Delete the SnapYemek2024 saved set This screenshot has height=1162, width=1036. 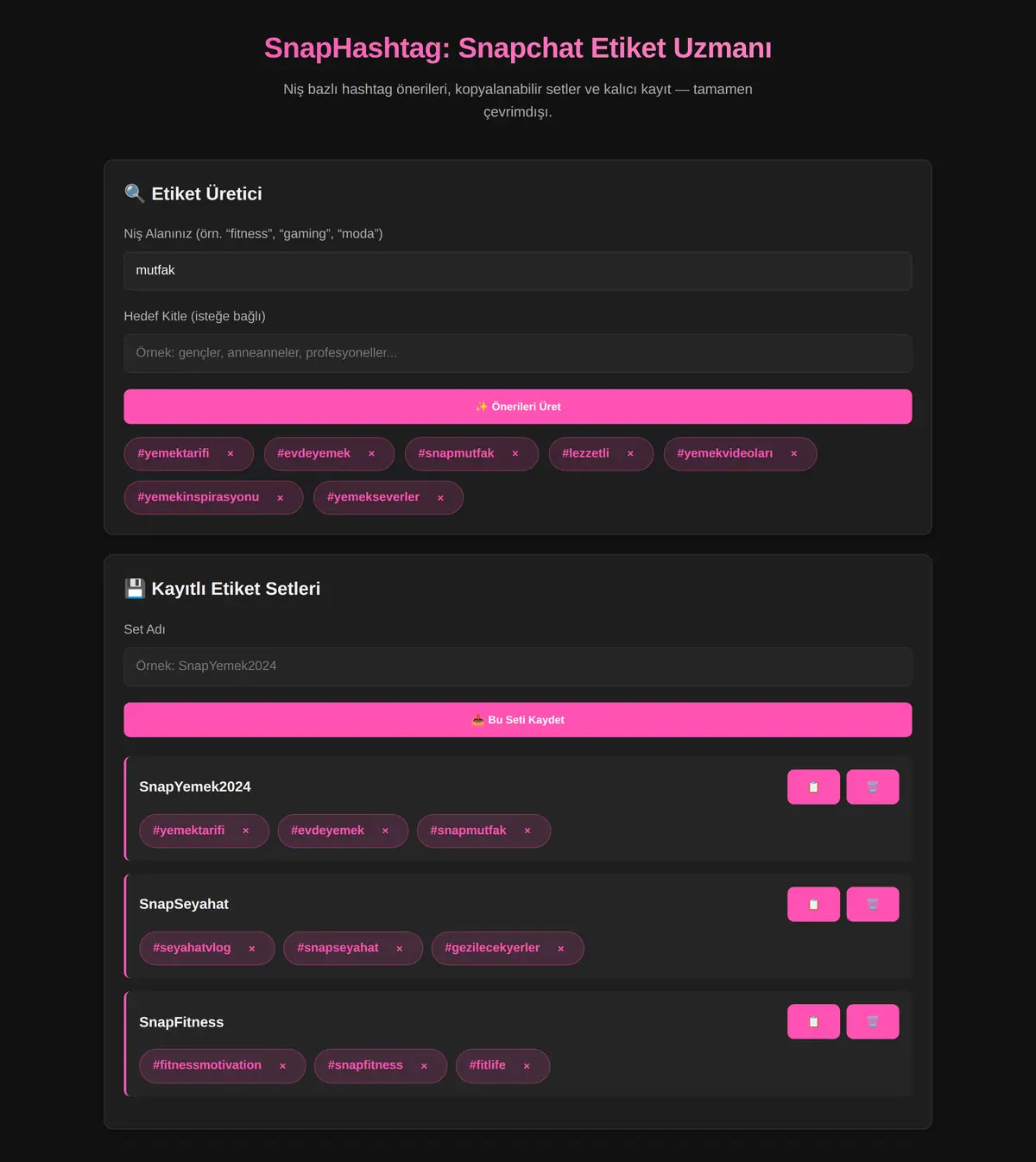click(873, 786)
